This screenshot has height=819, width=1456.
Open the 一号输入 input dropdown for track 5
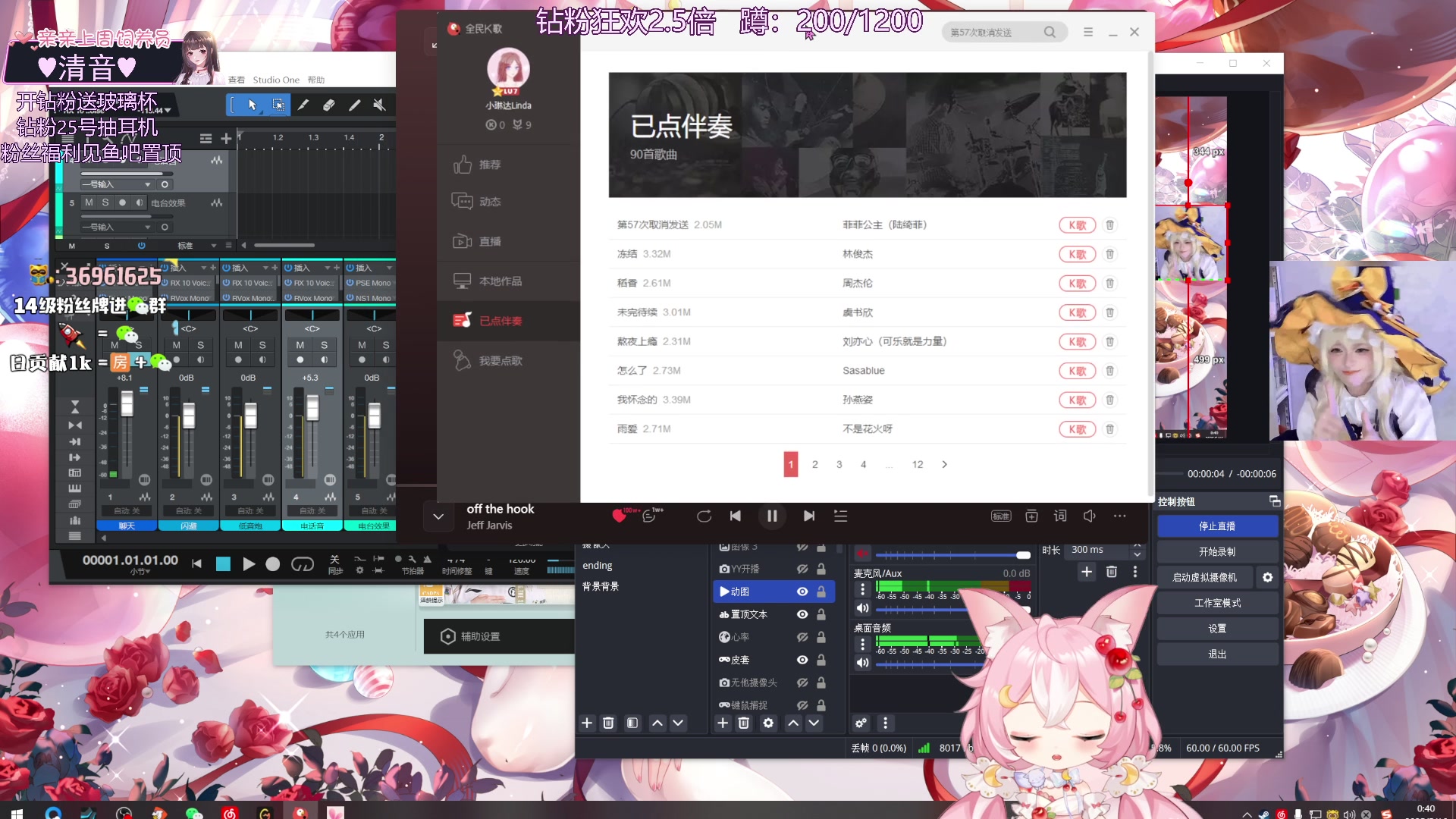117,227
